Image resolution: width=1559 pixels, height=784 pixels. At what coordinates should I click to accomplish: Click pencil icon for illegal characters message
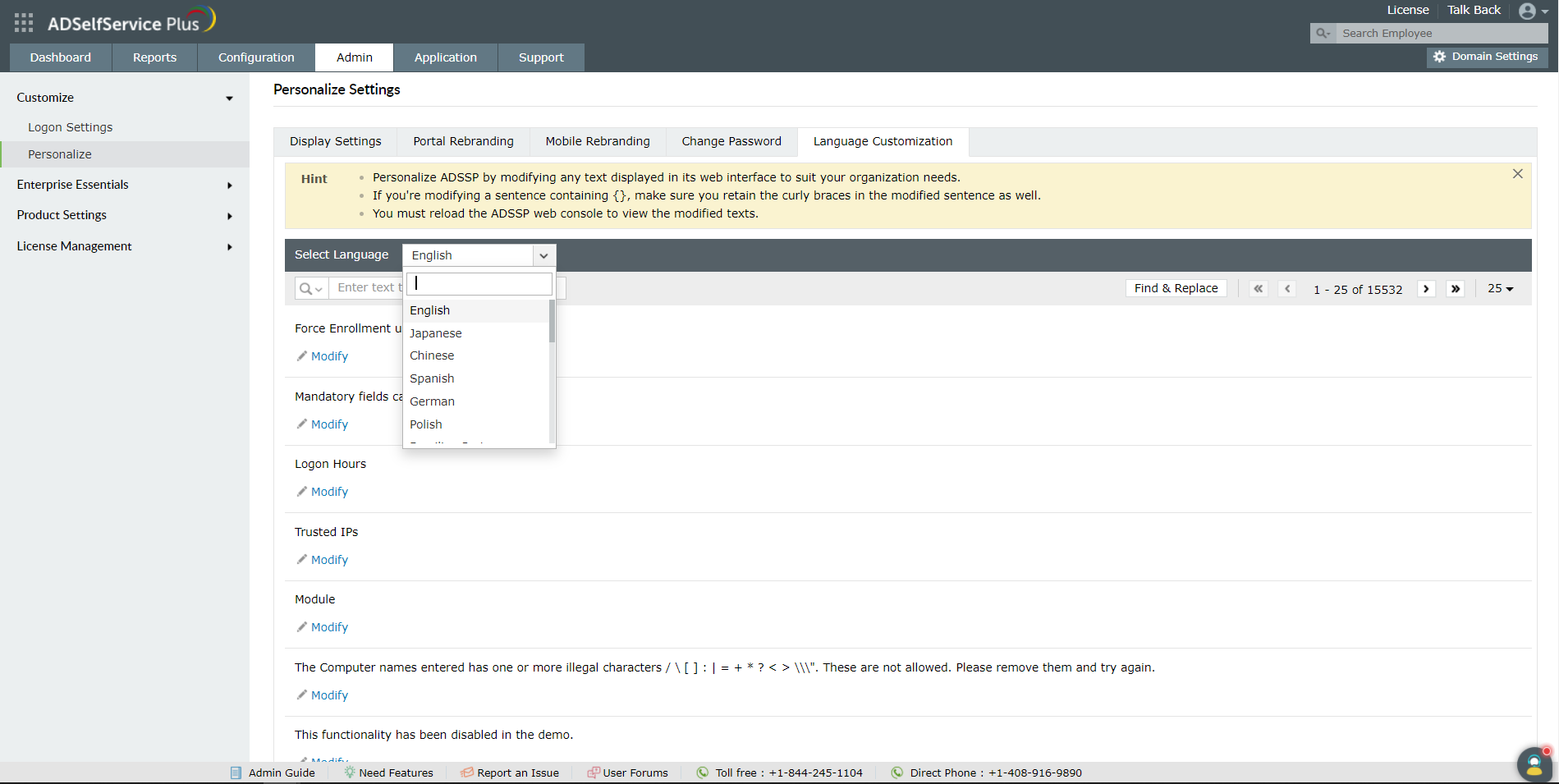301,695
